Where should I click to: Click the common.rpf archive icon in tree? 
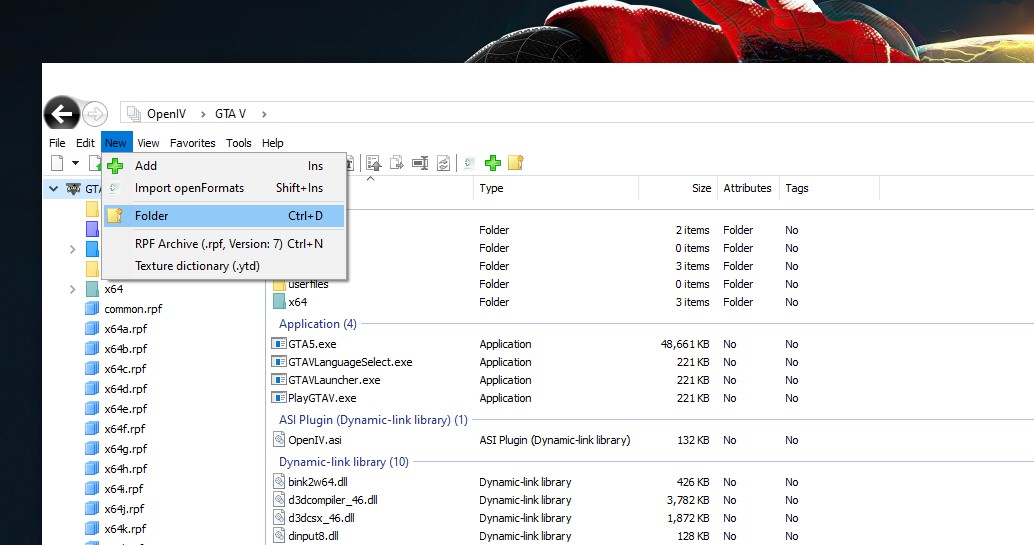92,309
